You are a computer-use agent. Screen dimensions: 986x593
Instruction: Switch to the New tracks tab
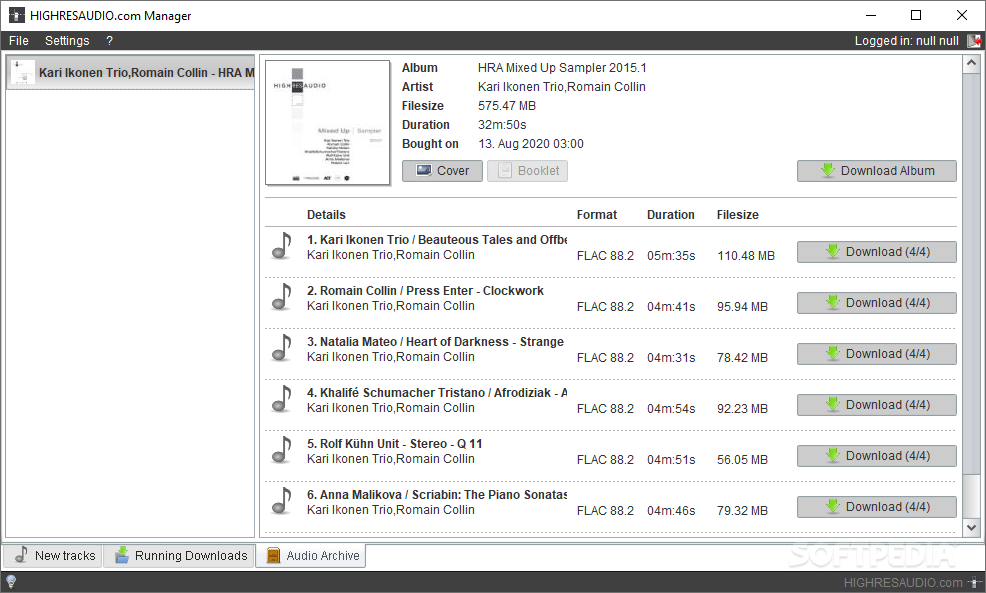53,556
